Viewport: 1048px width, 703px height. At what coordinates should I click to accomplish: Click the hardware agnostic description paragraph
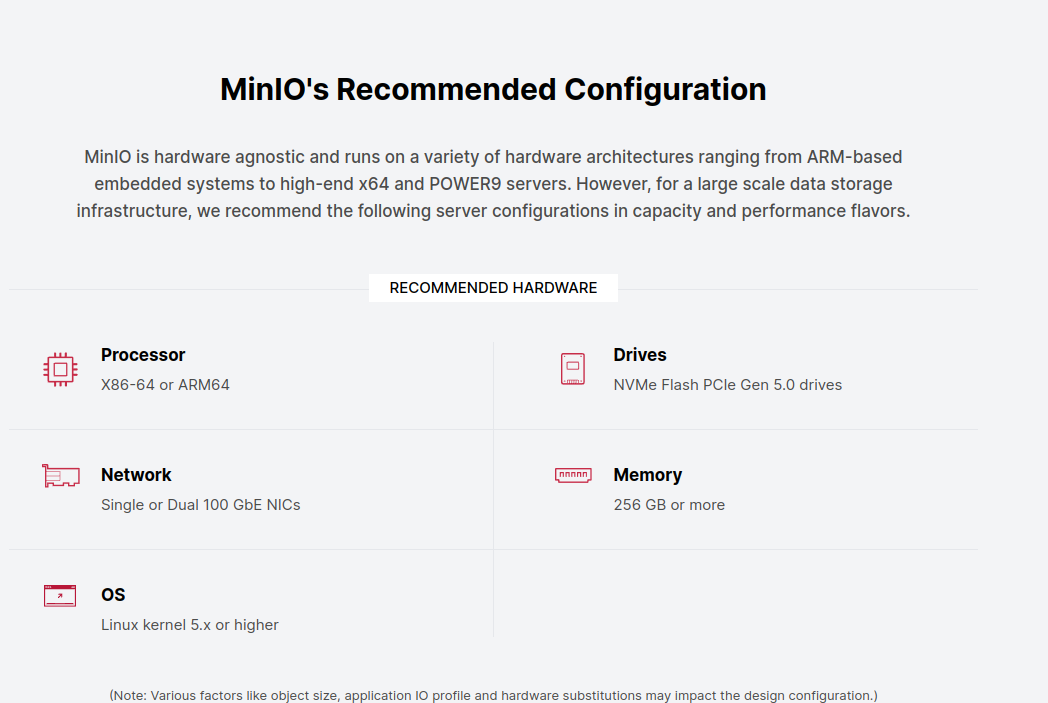[x=493, y=184]
